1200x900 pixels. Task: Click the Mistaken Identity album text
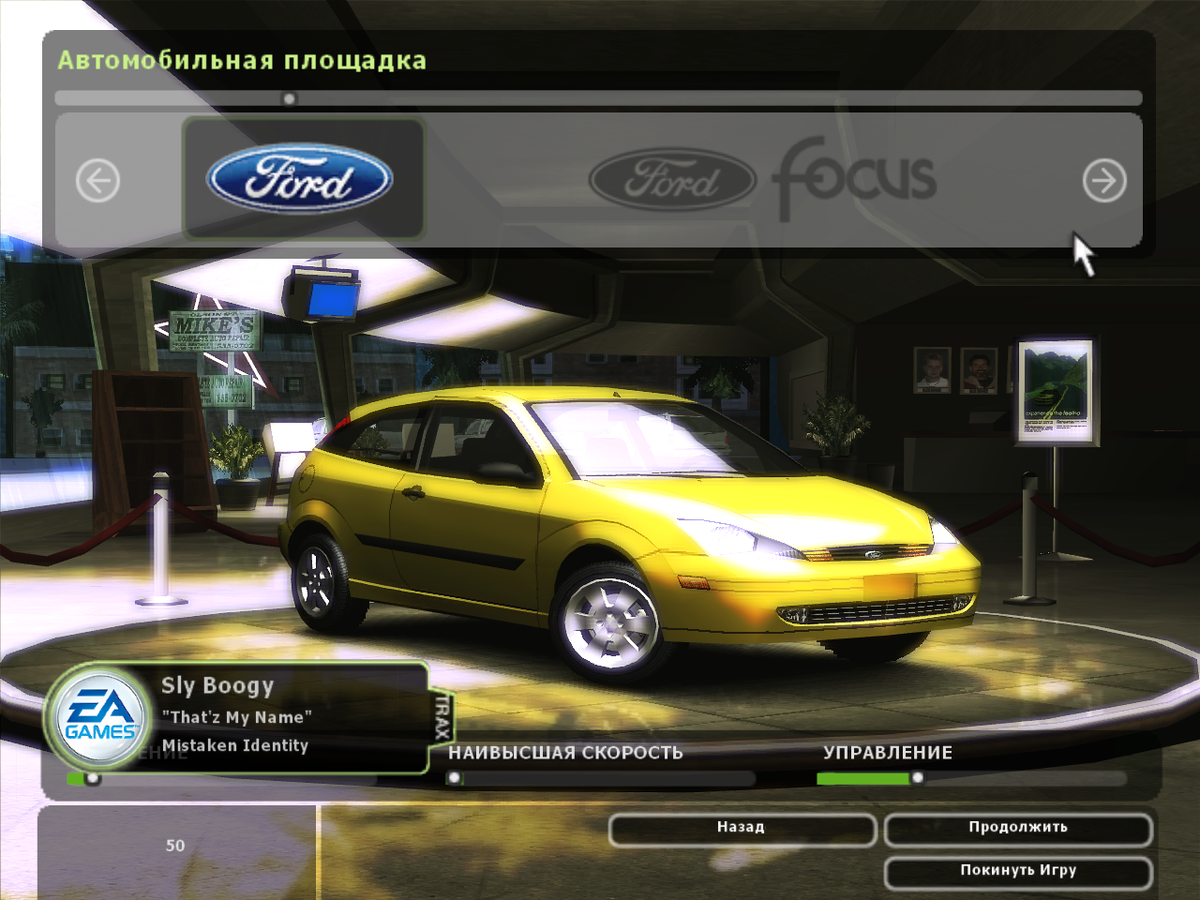pyautogui.click(x=235, y=745)
